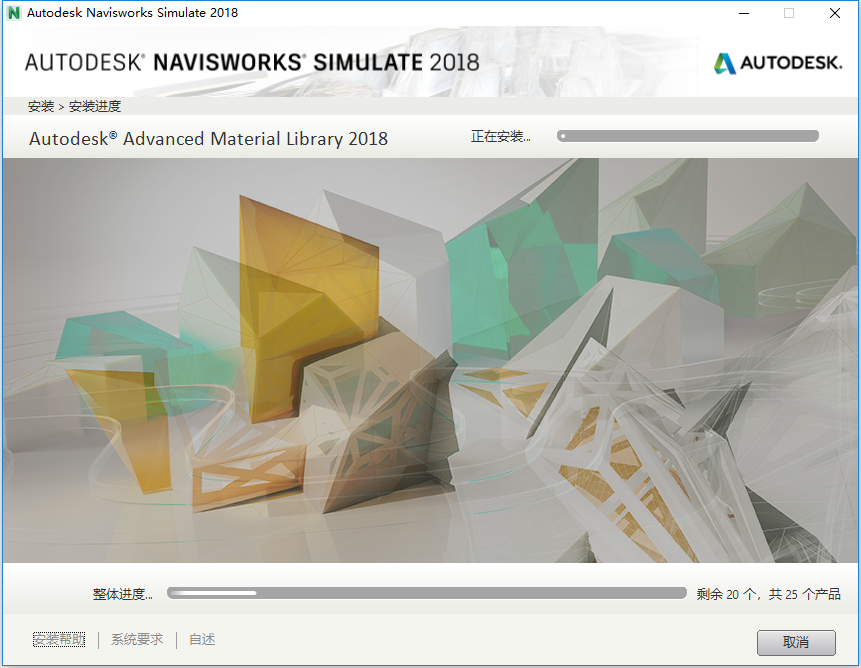
Task: Click the Autodesk logo in header
Action: pos(778,63)
